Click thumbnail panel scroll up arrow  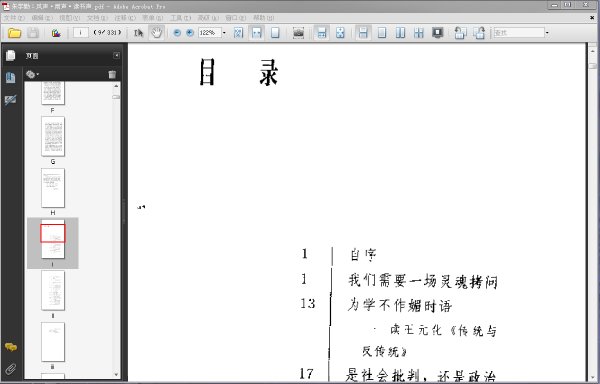coord(116,86)
